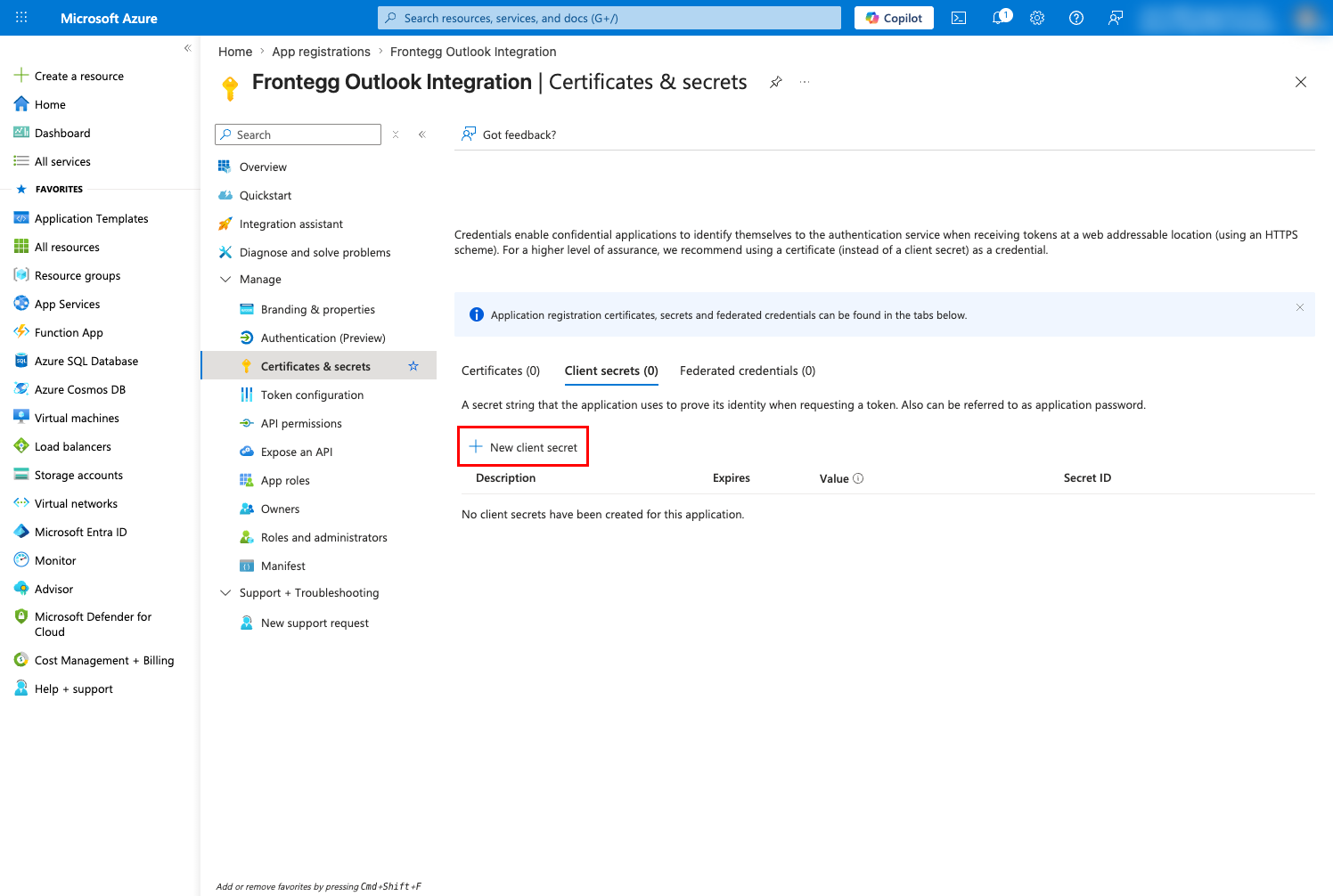Collapse the Support + Troubleshooting section

[225, 592]
